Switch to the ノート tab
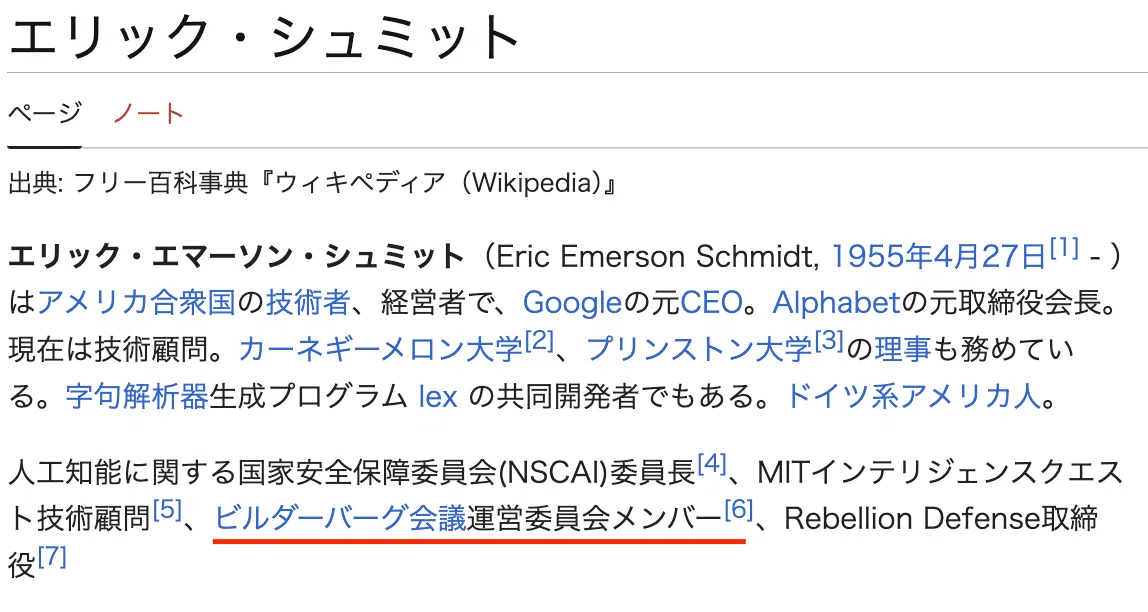This screenshot has height=612, width=1148. click(149, 113)
